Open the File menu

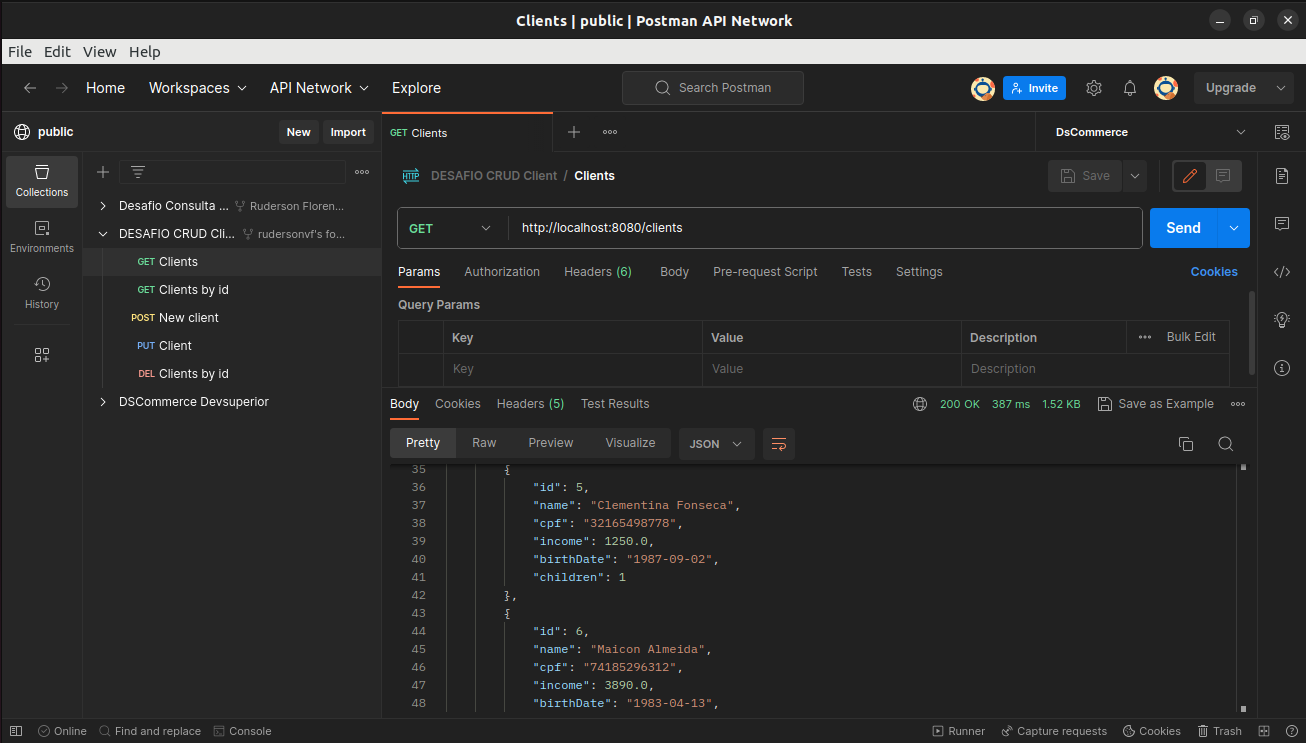(x=20, y=52)
